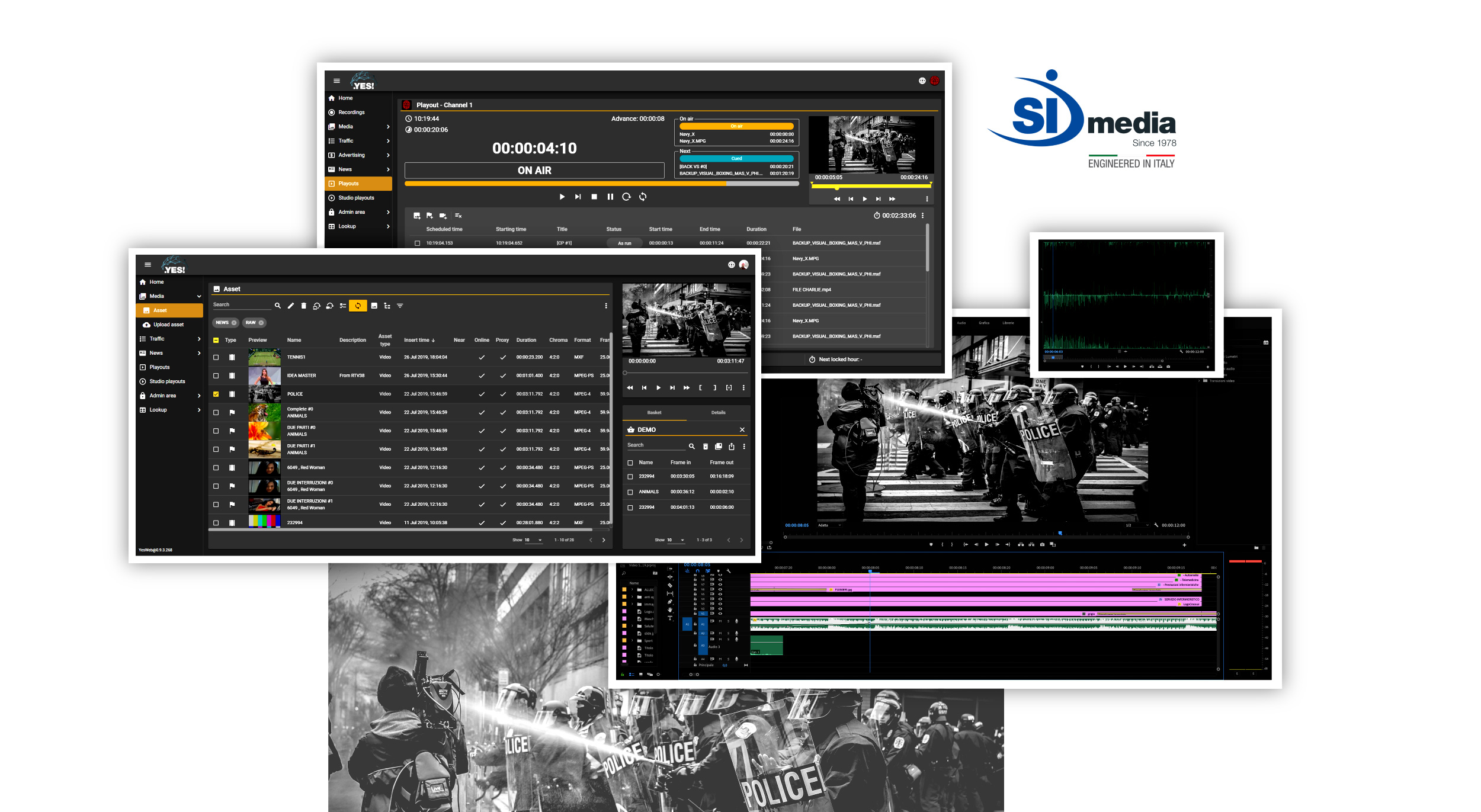The width and height of the screenshot is (1481, 812).
Task: Go to next page of Asset table
Action: tap(604, 540)
